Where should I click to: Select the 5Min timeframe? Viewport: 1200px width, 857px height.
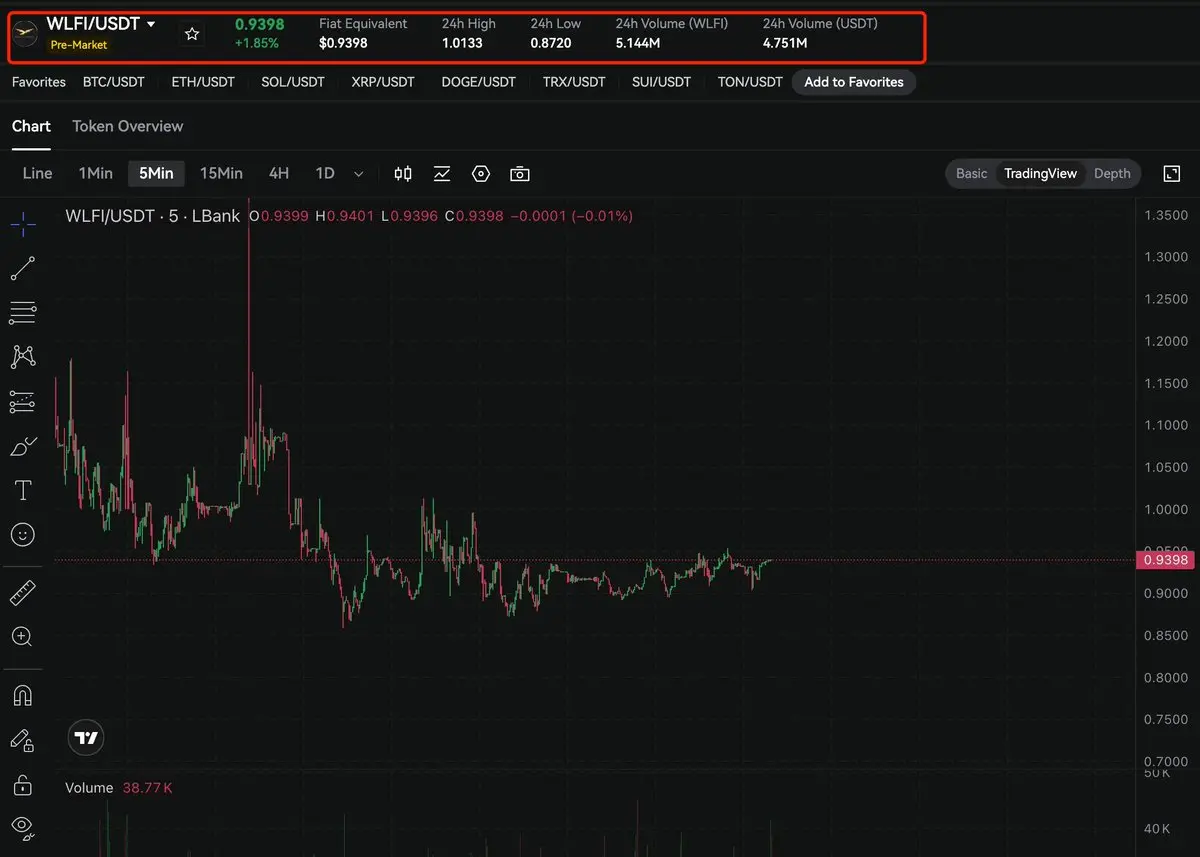(x=156, y=173)
